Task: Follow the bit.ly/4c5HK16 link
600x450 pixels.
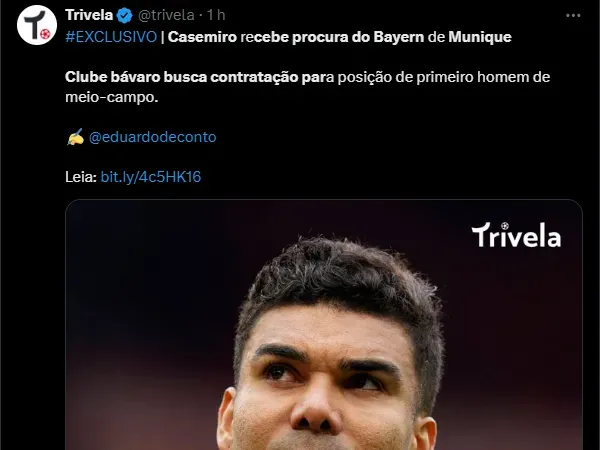Action: point(151,177)
